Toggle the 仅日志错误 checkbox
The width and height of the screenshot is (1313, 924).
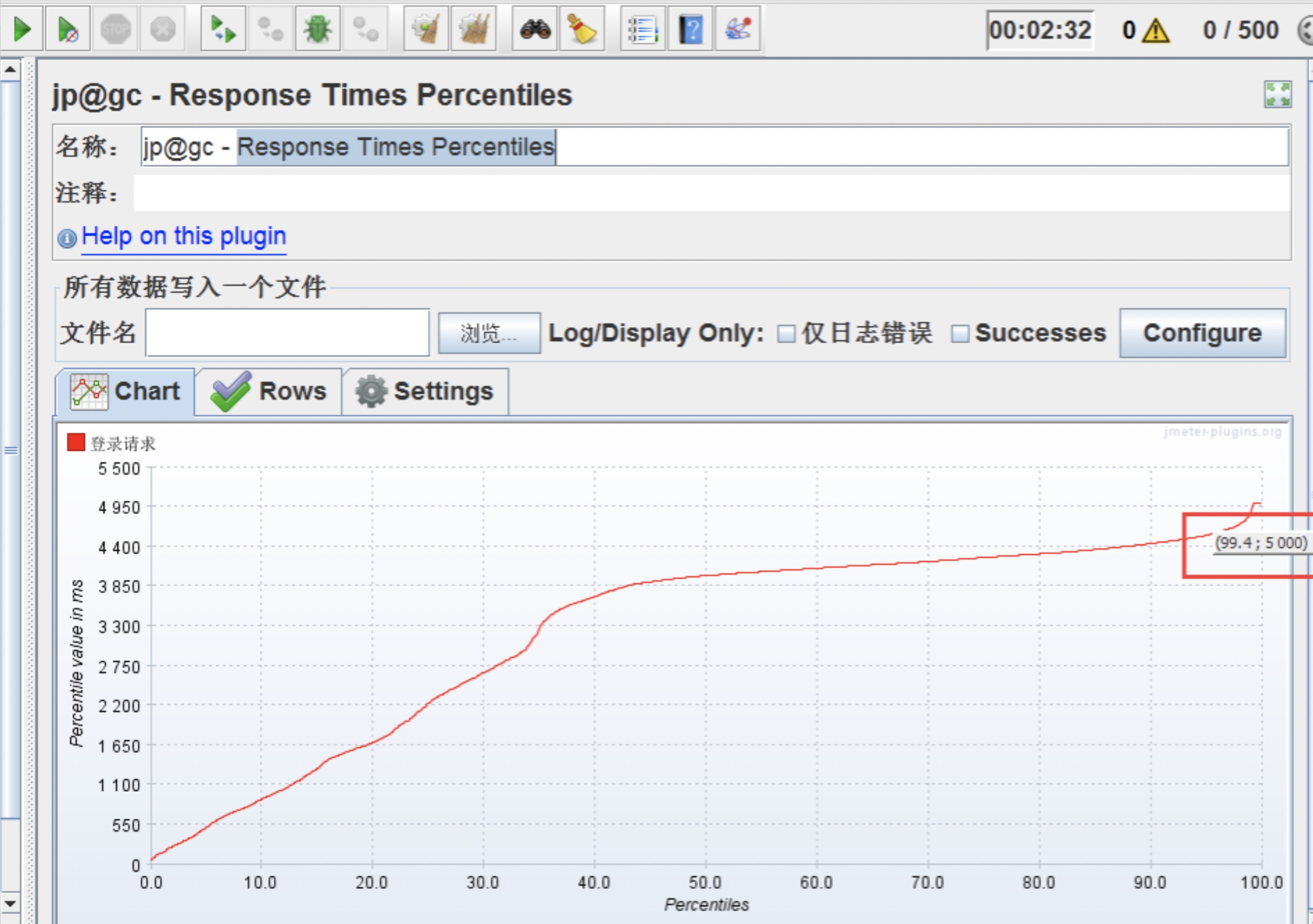[786, 334]
